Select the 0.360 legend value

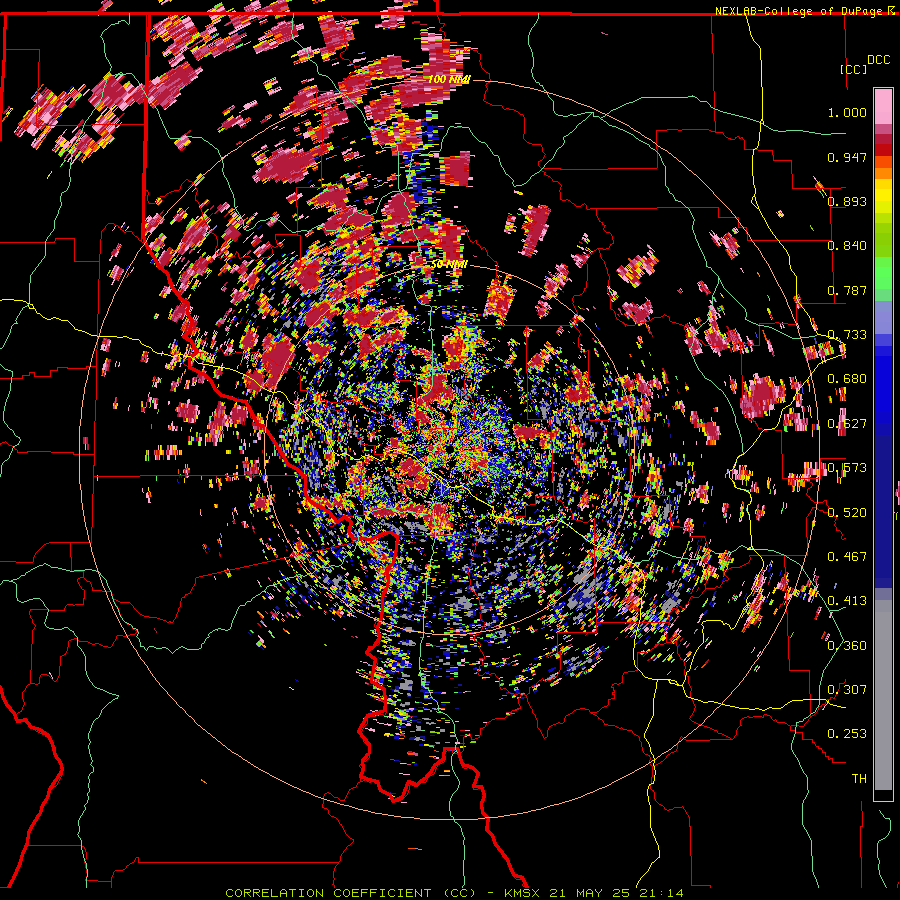coord(847,645)
